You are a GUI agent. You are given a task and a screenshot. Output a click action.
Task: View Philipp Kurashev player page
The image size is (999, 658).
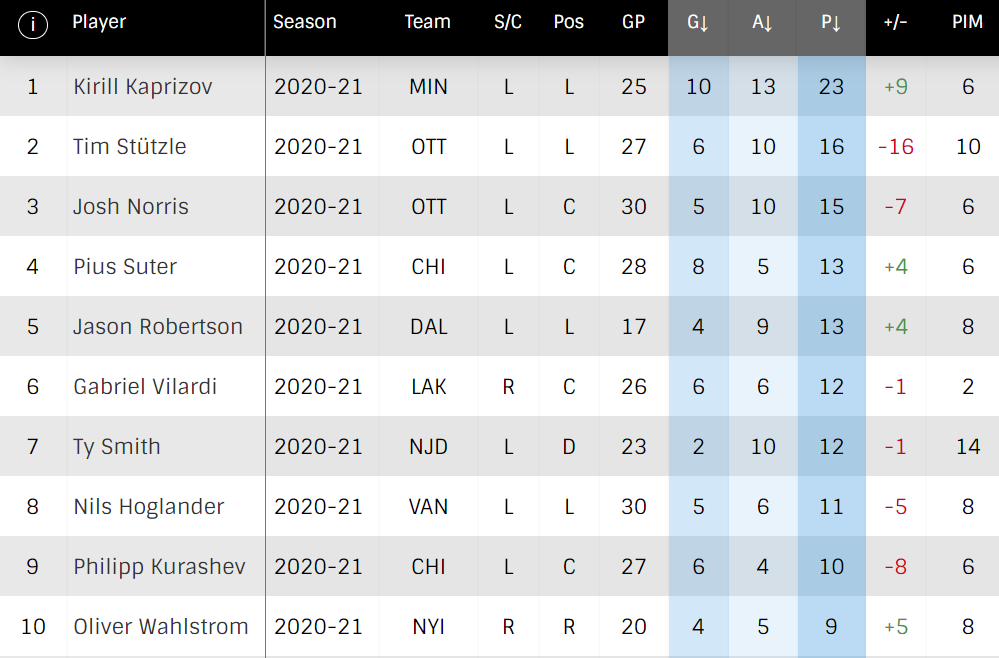coord(159,567)
